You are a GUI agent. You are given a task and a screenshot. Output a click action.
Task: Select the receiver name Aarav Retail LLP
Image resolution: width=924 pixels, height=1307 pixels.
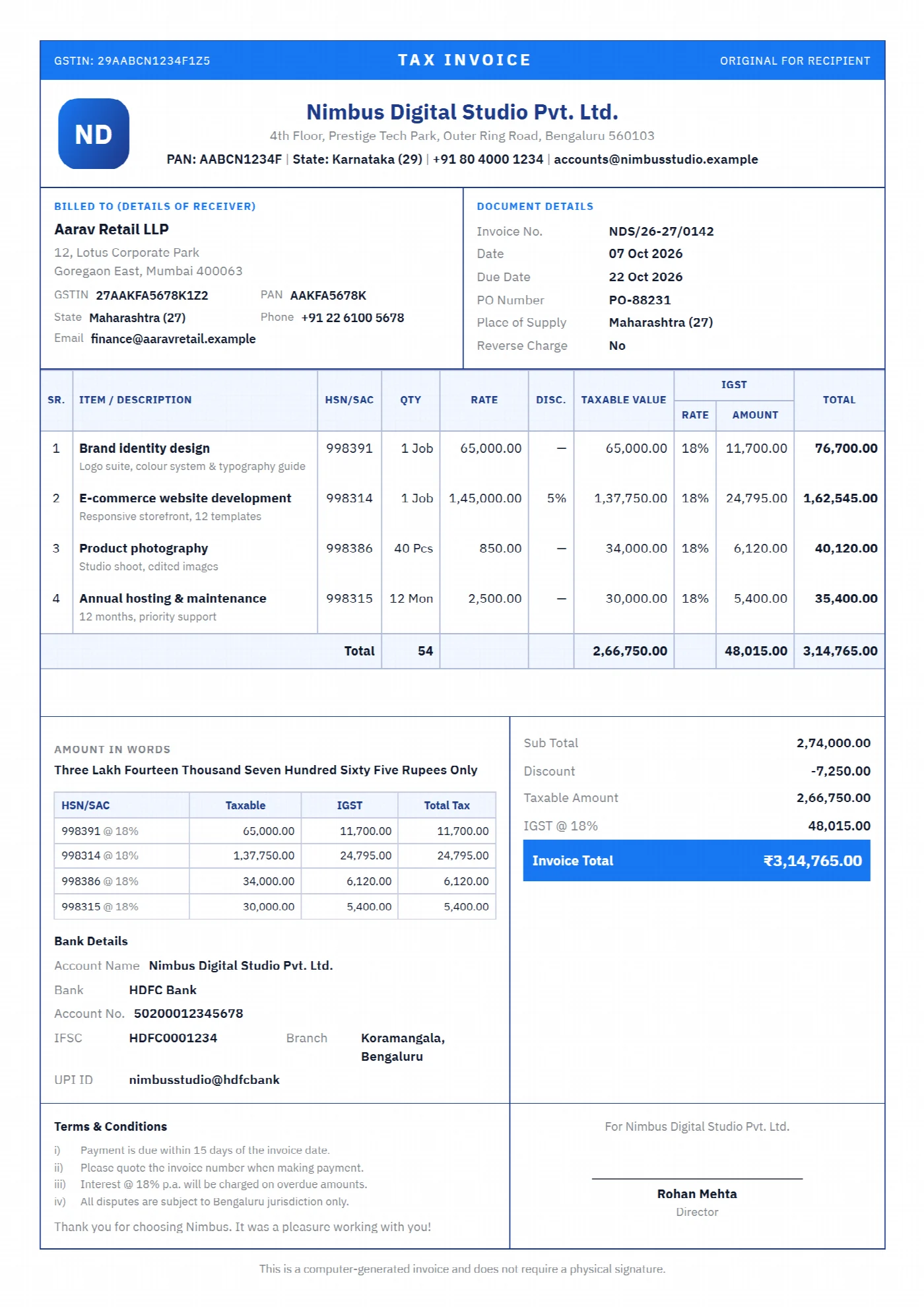pos(112,229)
